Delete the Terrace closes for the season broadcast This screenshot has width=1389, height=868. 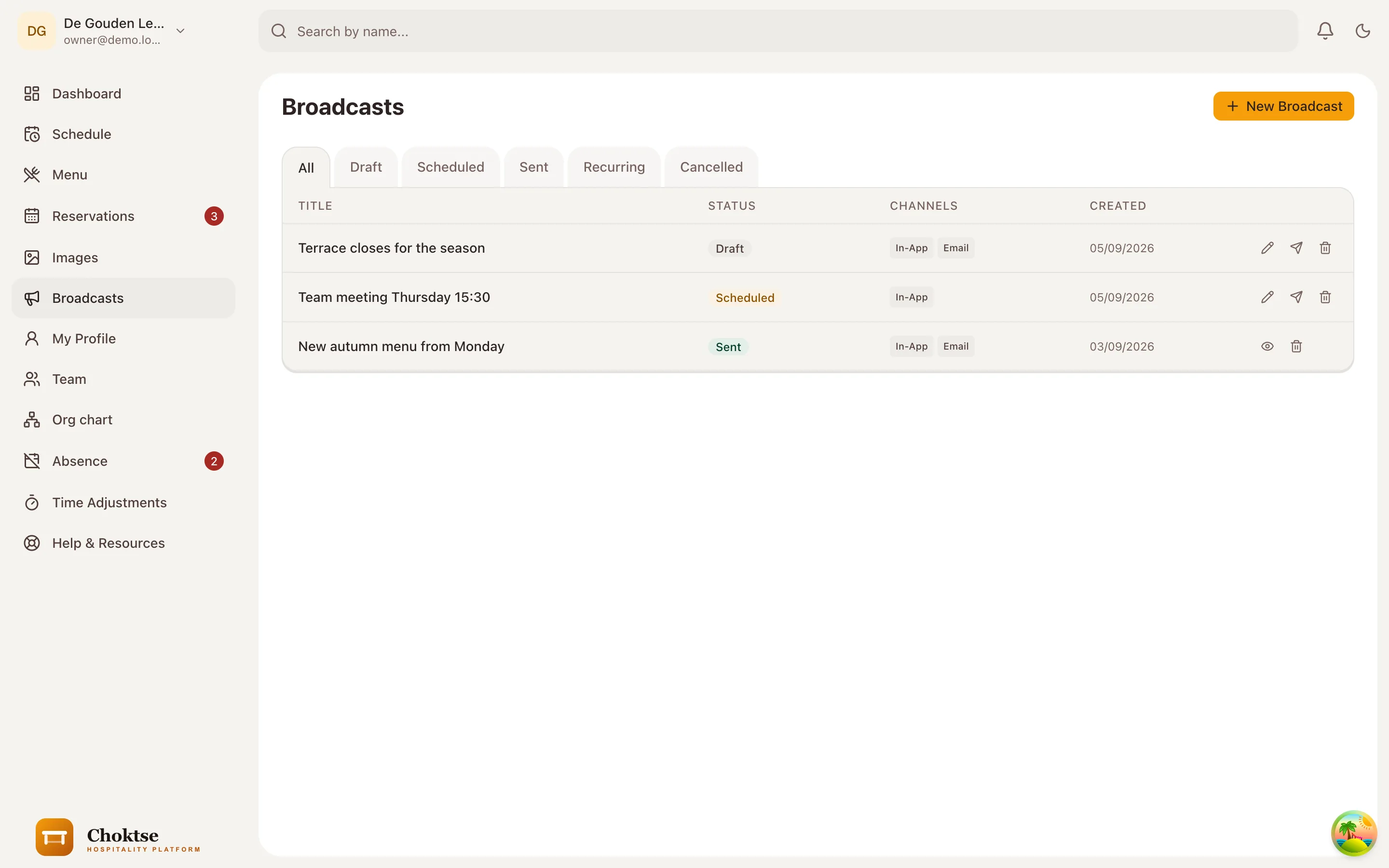pyautogui.click(x=1325, y=248)
